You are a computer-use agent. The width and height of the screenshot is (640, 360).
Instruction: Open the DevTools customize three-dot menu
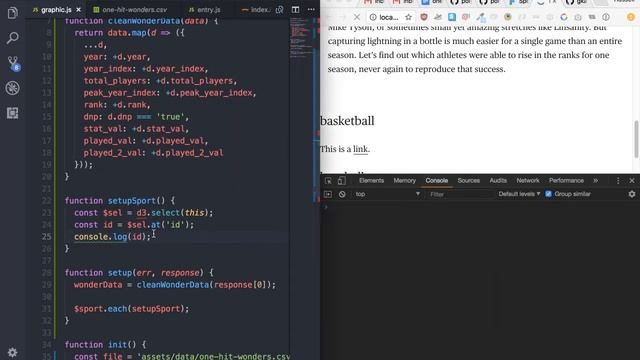(x=618, y=180)
